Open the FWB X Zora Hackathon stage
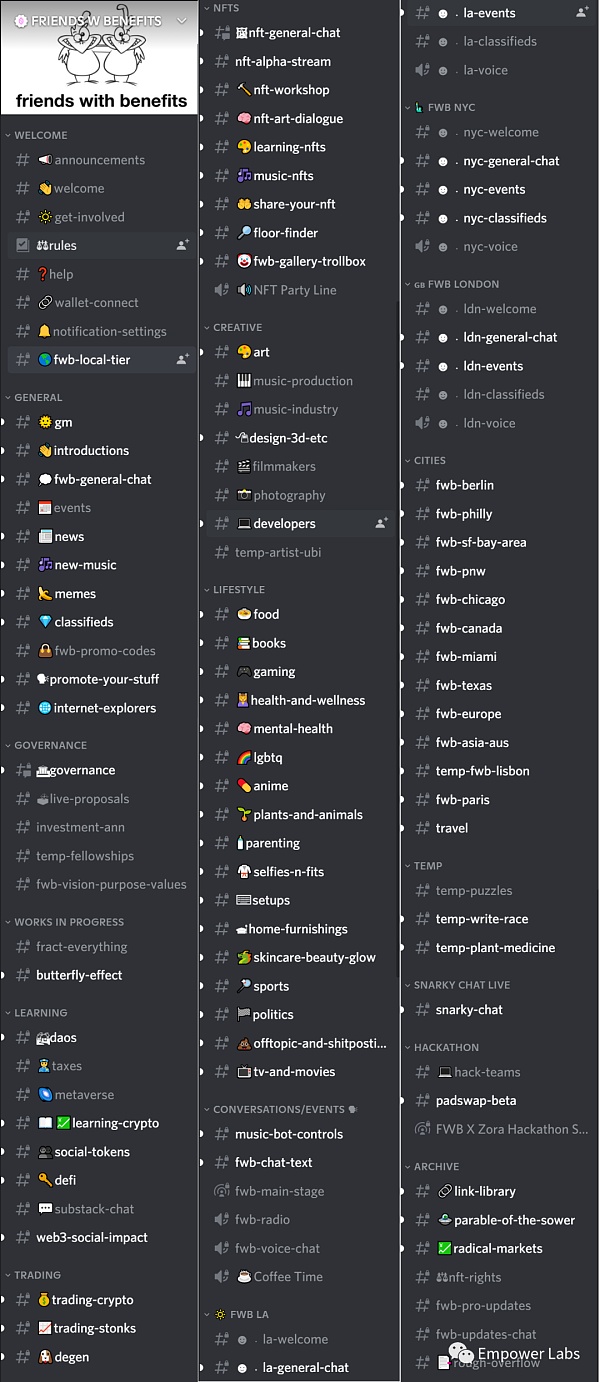The image size is (600, 1382). 511,1129
